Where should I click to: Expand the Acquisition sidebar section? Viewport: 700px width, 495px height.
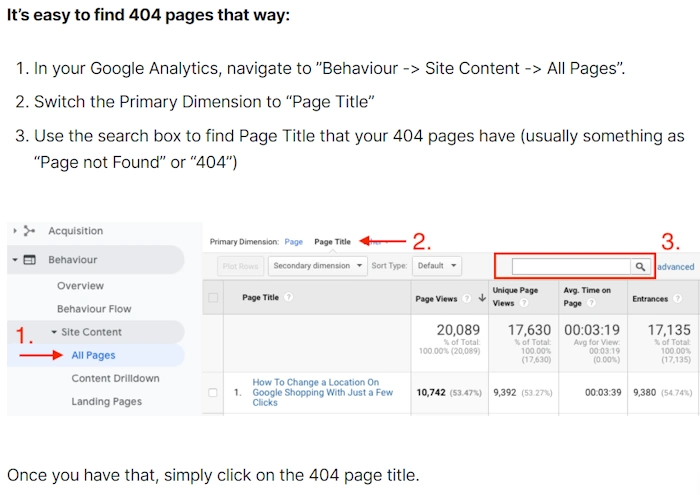(15, 231)
